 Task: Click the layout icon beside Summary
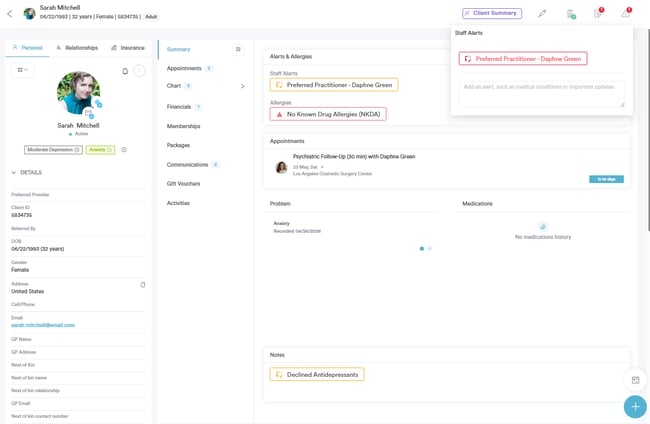pos(238,49)
